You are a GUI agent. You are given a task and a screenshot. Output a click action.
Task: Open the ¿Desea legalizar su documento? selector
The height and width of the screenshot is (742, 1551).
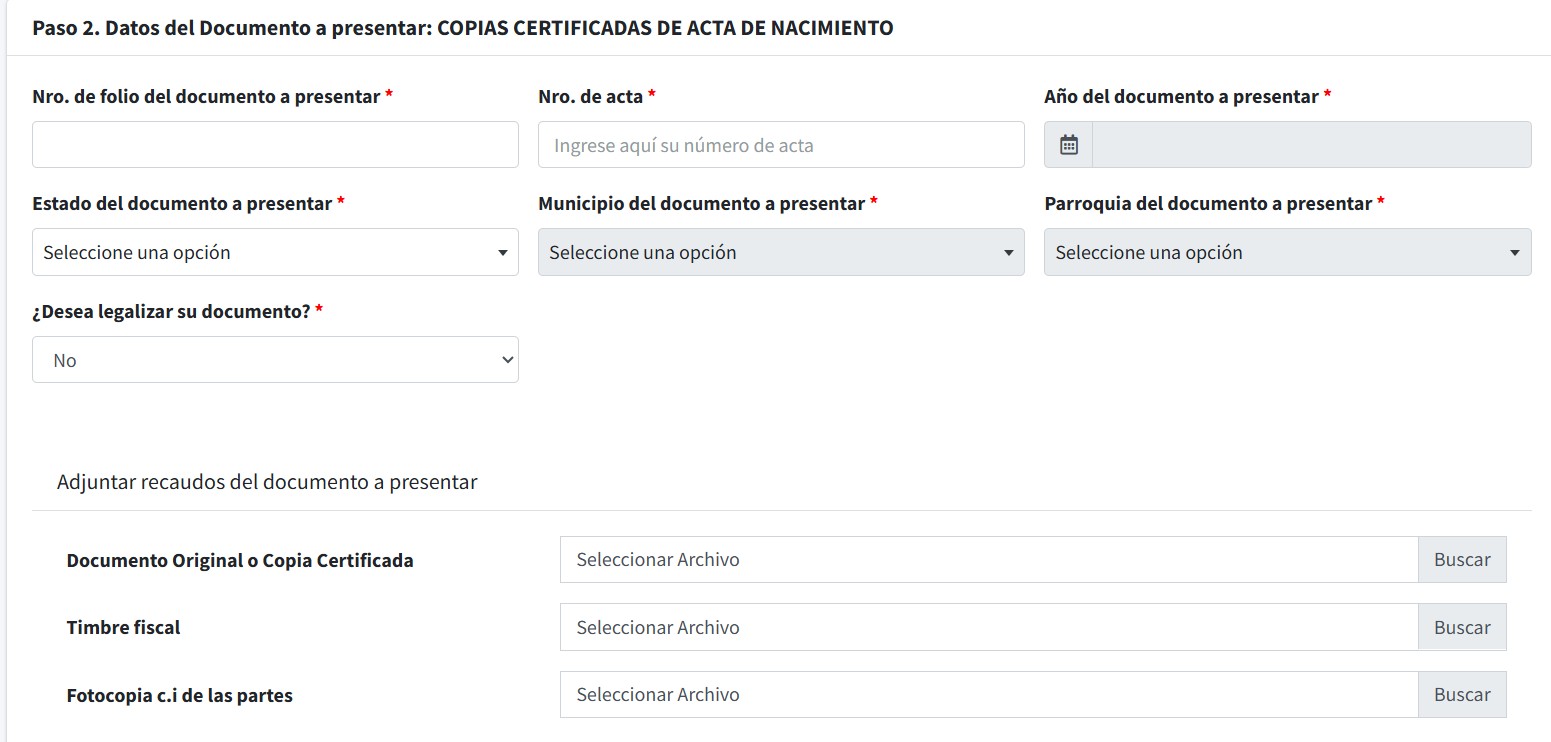click(275, 360)
